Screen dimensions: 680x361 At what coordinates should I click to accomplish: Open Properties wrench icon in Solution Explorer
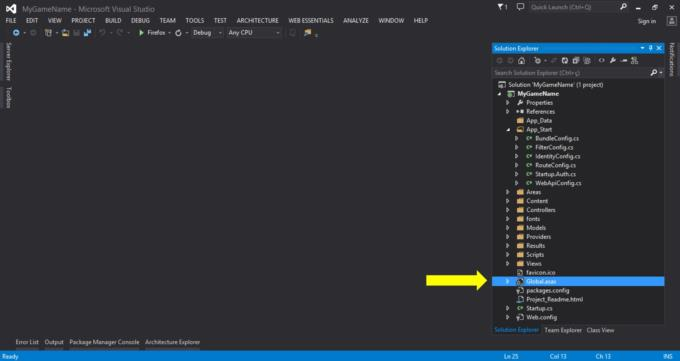(x=612, y=61)
